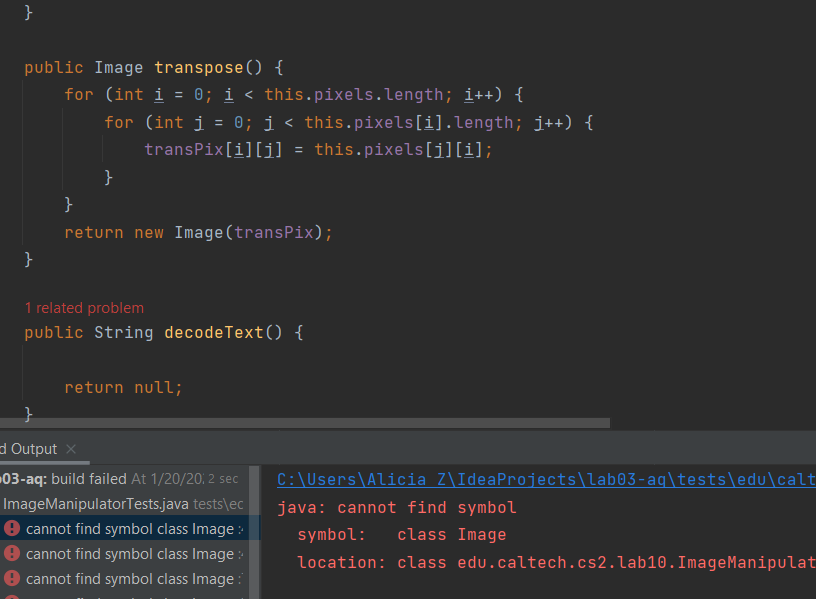Viewport: 816px width, 599px height.
Task: Click the transpose method name
Action: click(198, 68)
